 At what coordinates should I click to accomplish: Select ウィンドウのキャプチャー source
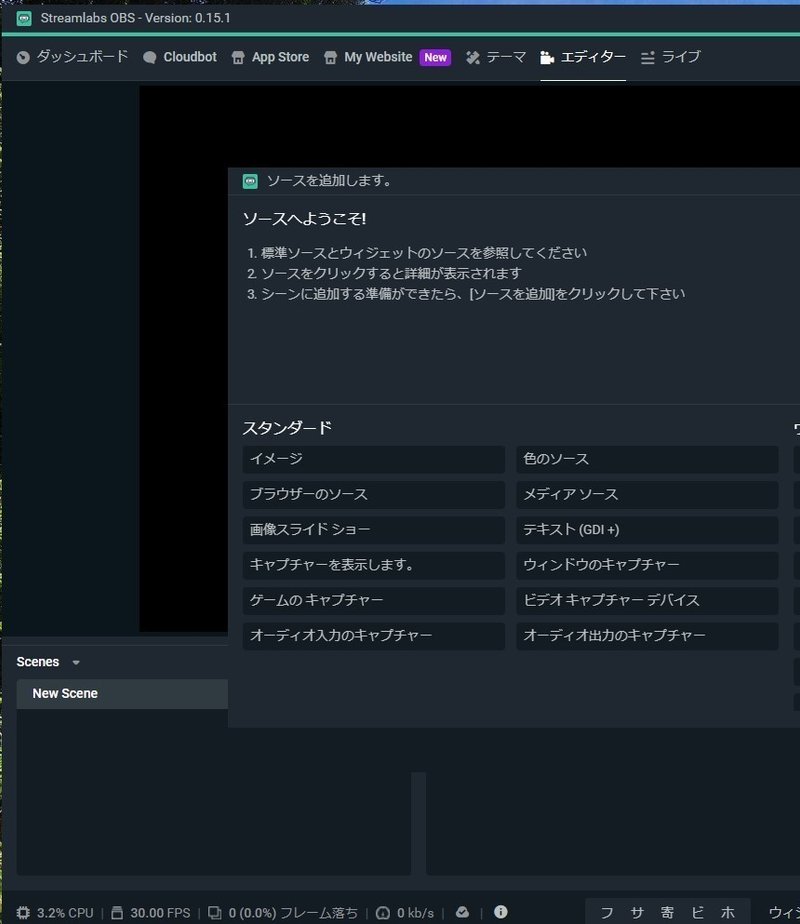click(x=647, y=565)
